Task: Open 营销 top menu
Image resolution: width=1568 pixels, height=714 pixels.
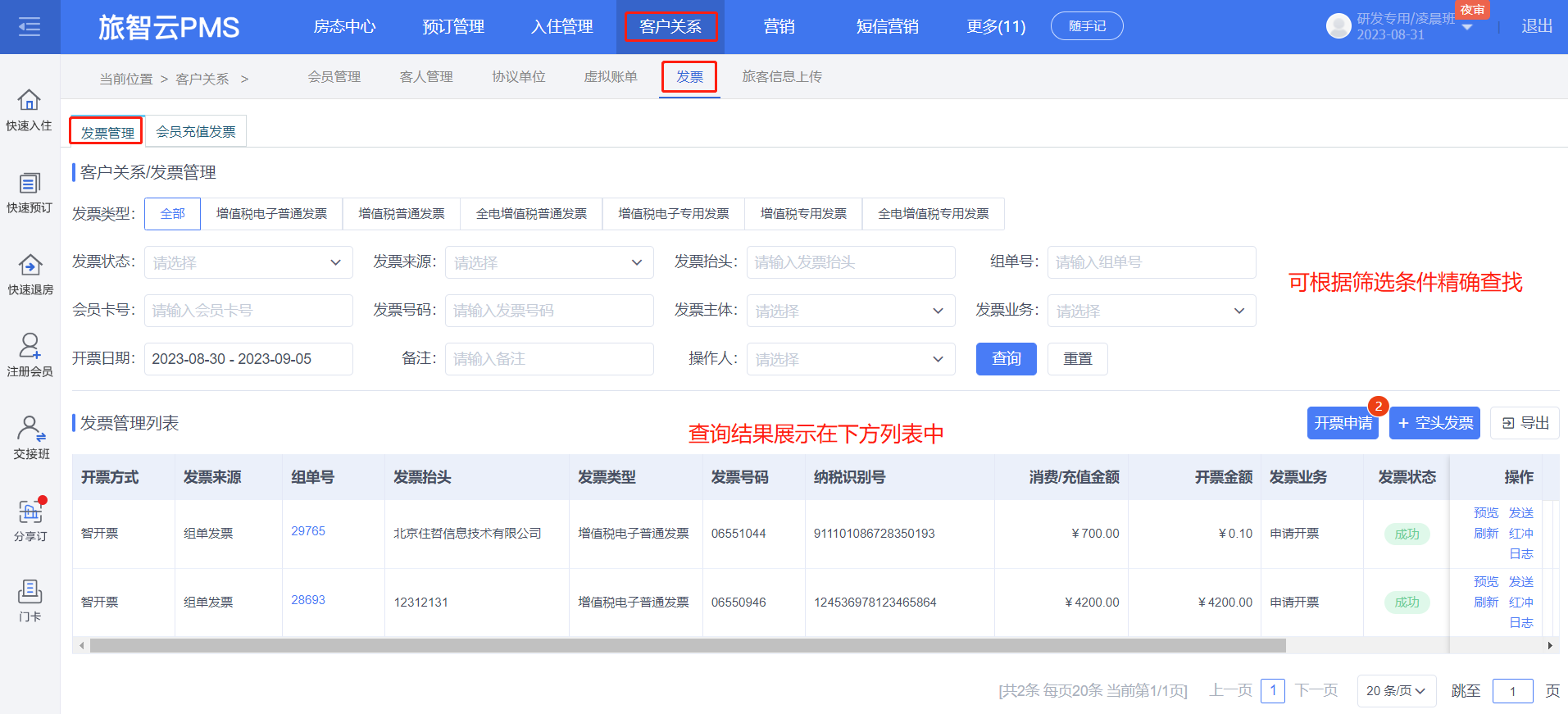Action: pyautogui.click(x=779, y=27)
